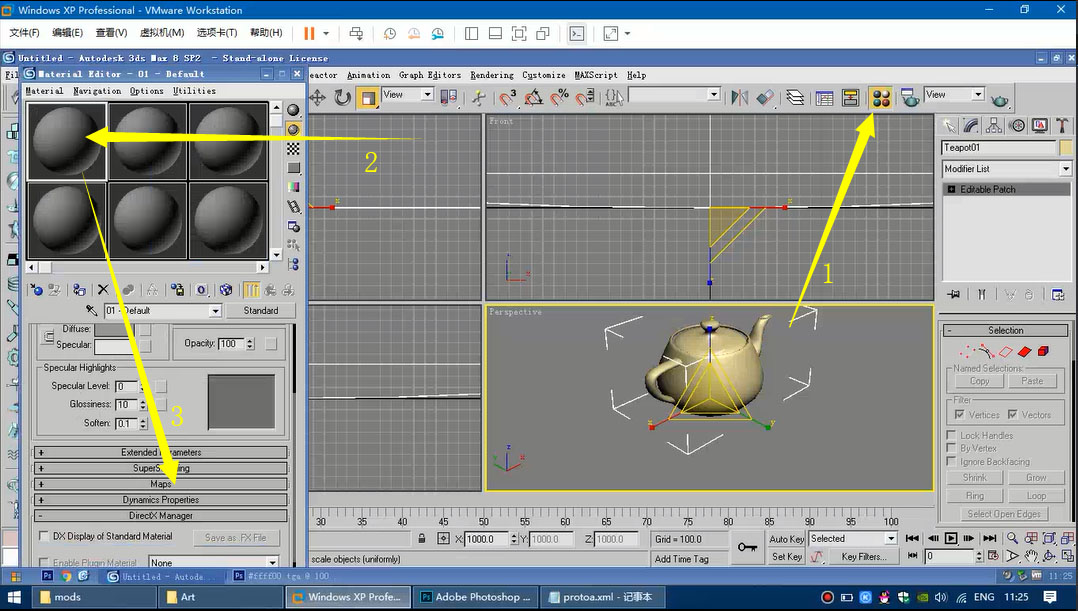Enable the By Vertex checkbox

click(x=951, y=448)
